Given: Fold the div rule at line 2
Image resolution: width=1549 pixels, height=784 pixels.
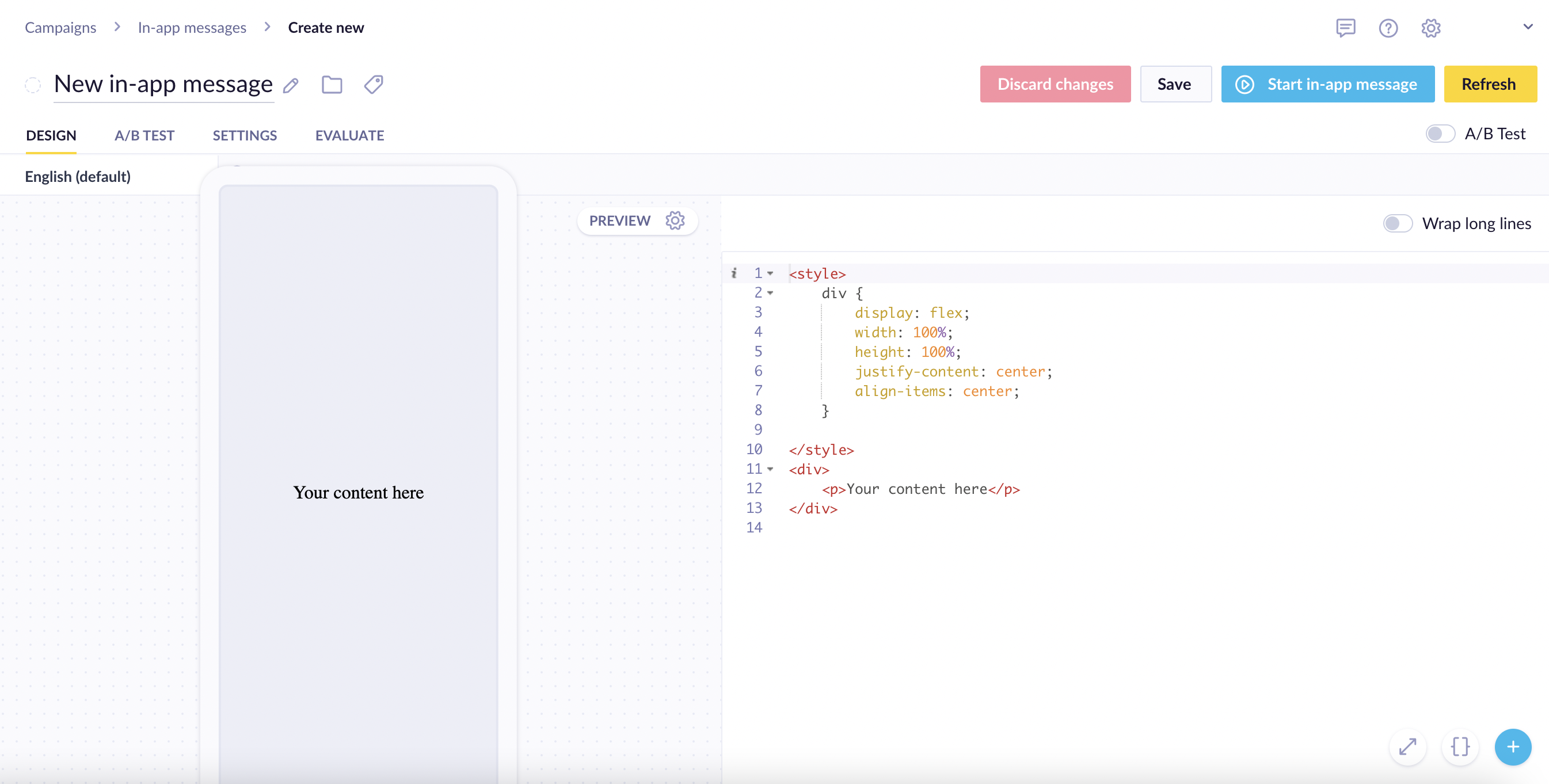Looking at the screenshot, I should tap(770, 293).
